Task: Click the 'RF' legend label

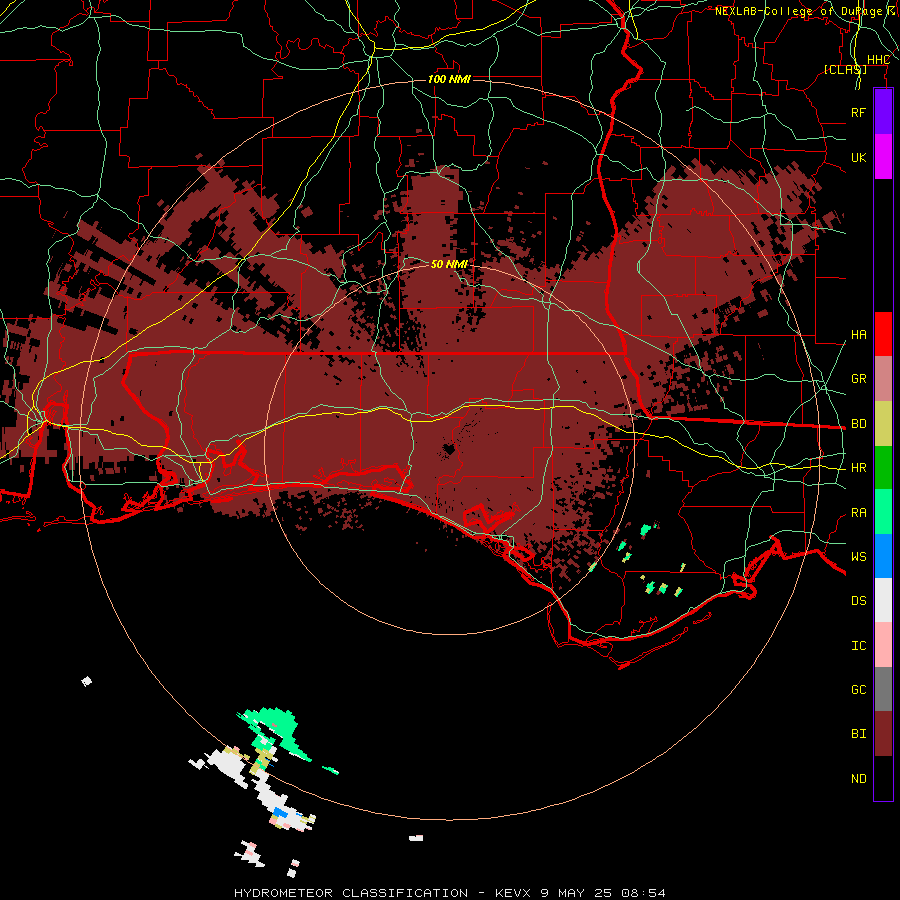Action: pos(858,112)
